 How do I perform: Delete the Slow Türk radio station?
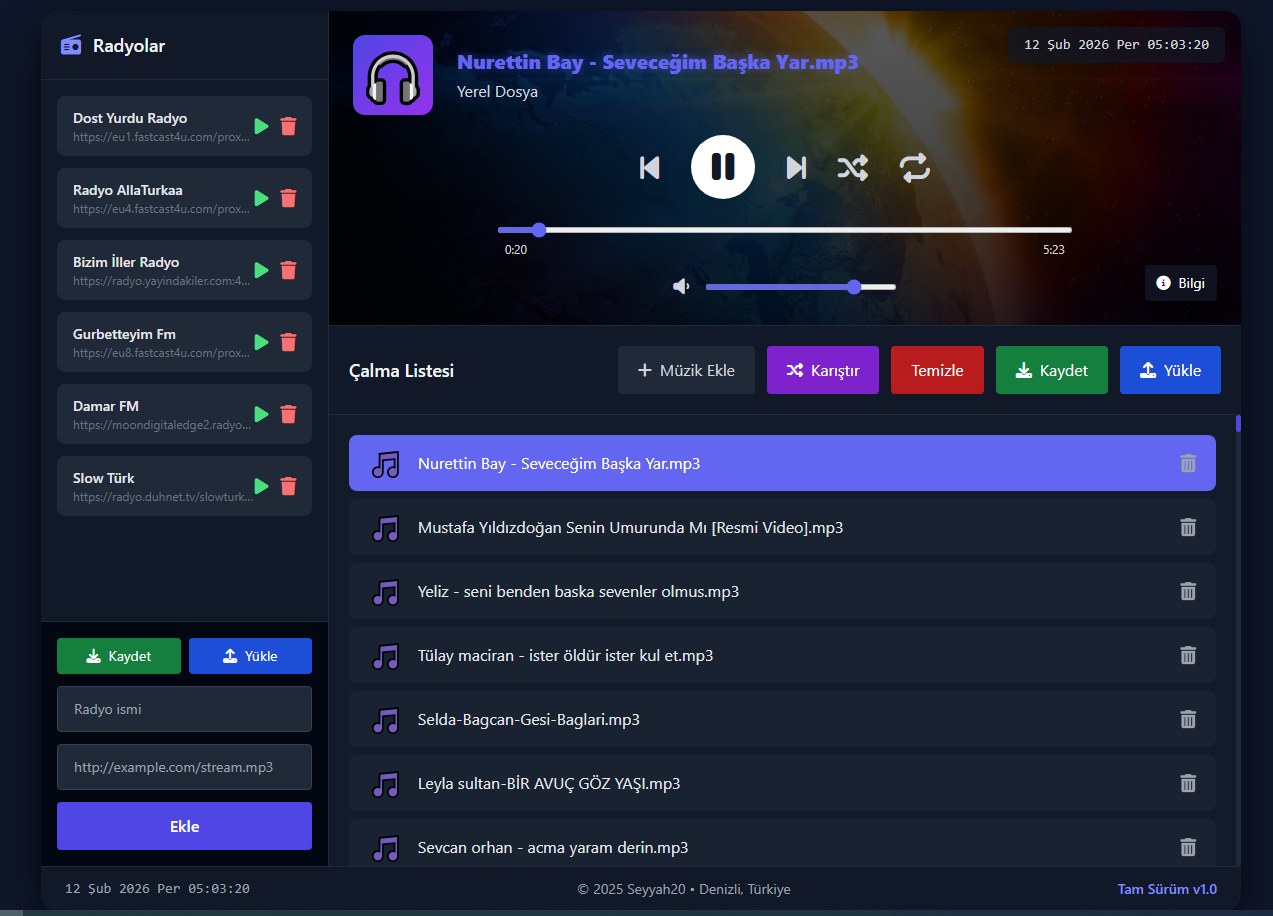(x=289, y=486)
